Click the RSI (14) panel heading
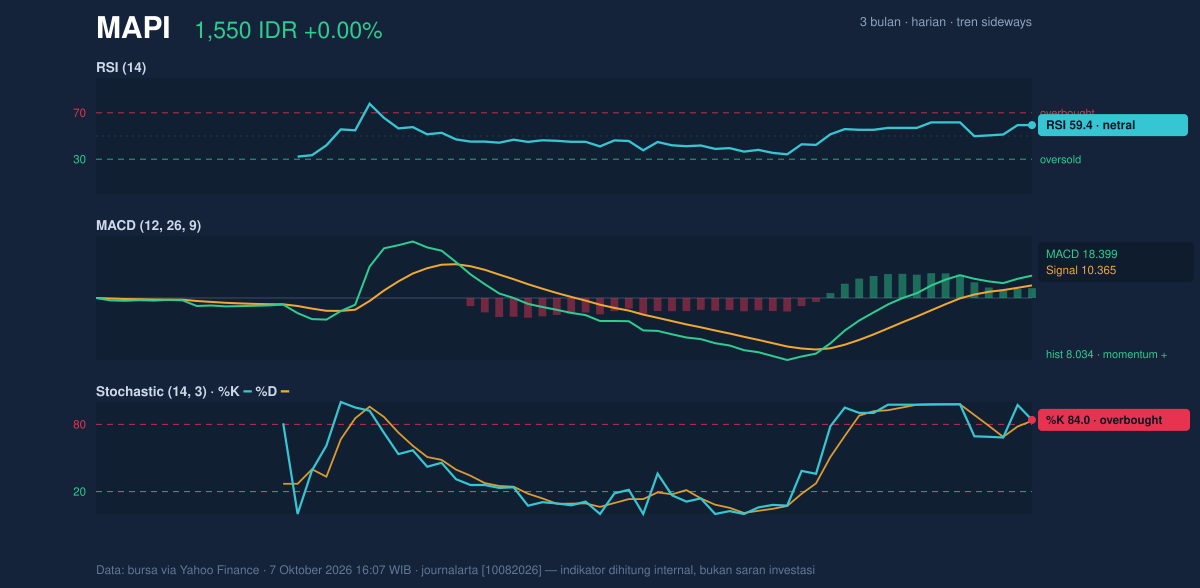Screen dimensions: 1200x588 coord(121,67)
